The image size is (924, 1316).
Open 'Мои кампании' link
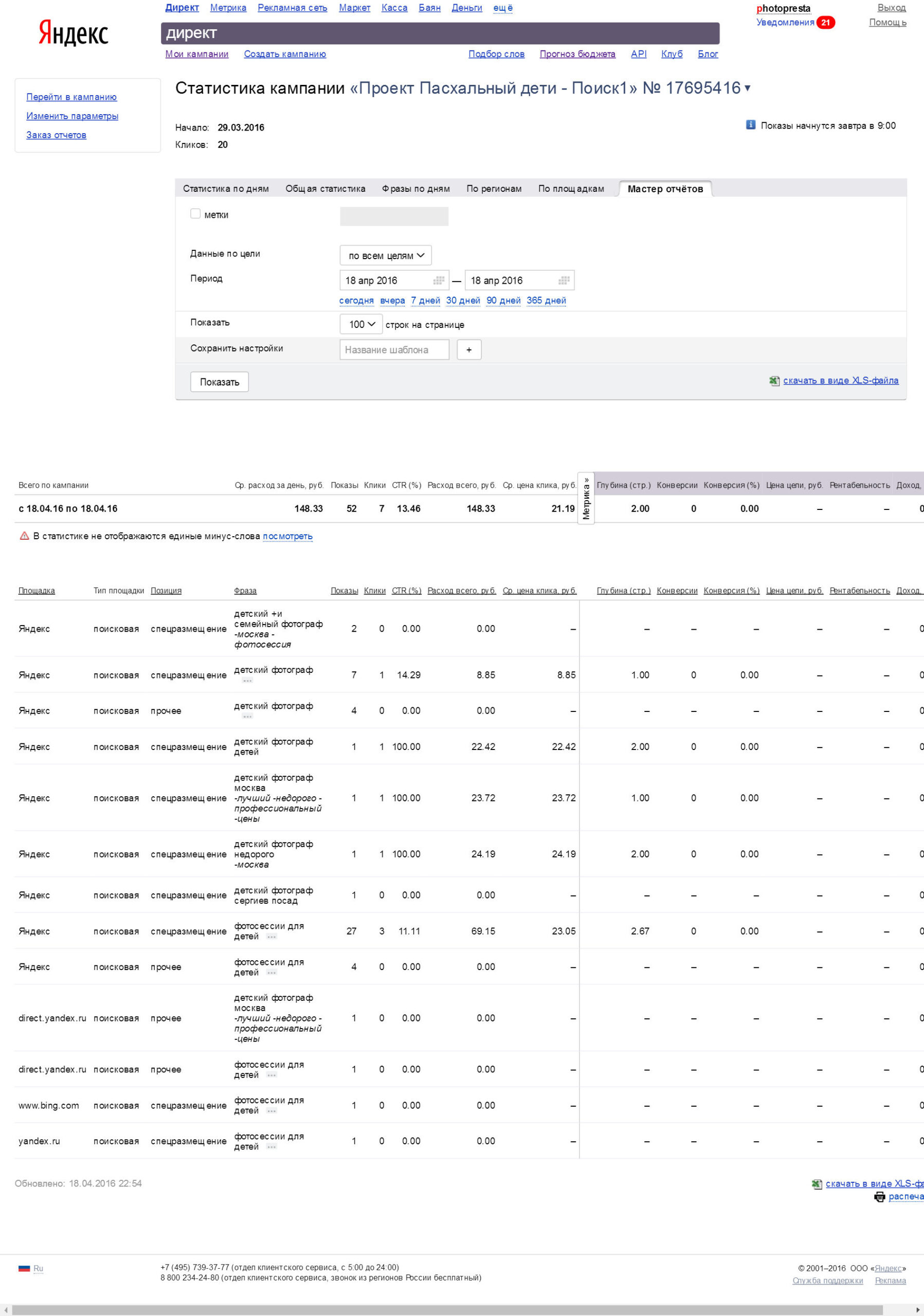point(196,54)
